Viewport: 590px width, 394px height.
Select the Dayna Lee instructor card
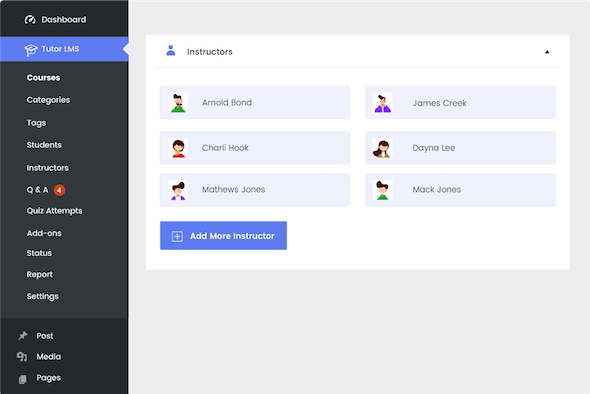460,148
